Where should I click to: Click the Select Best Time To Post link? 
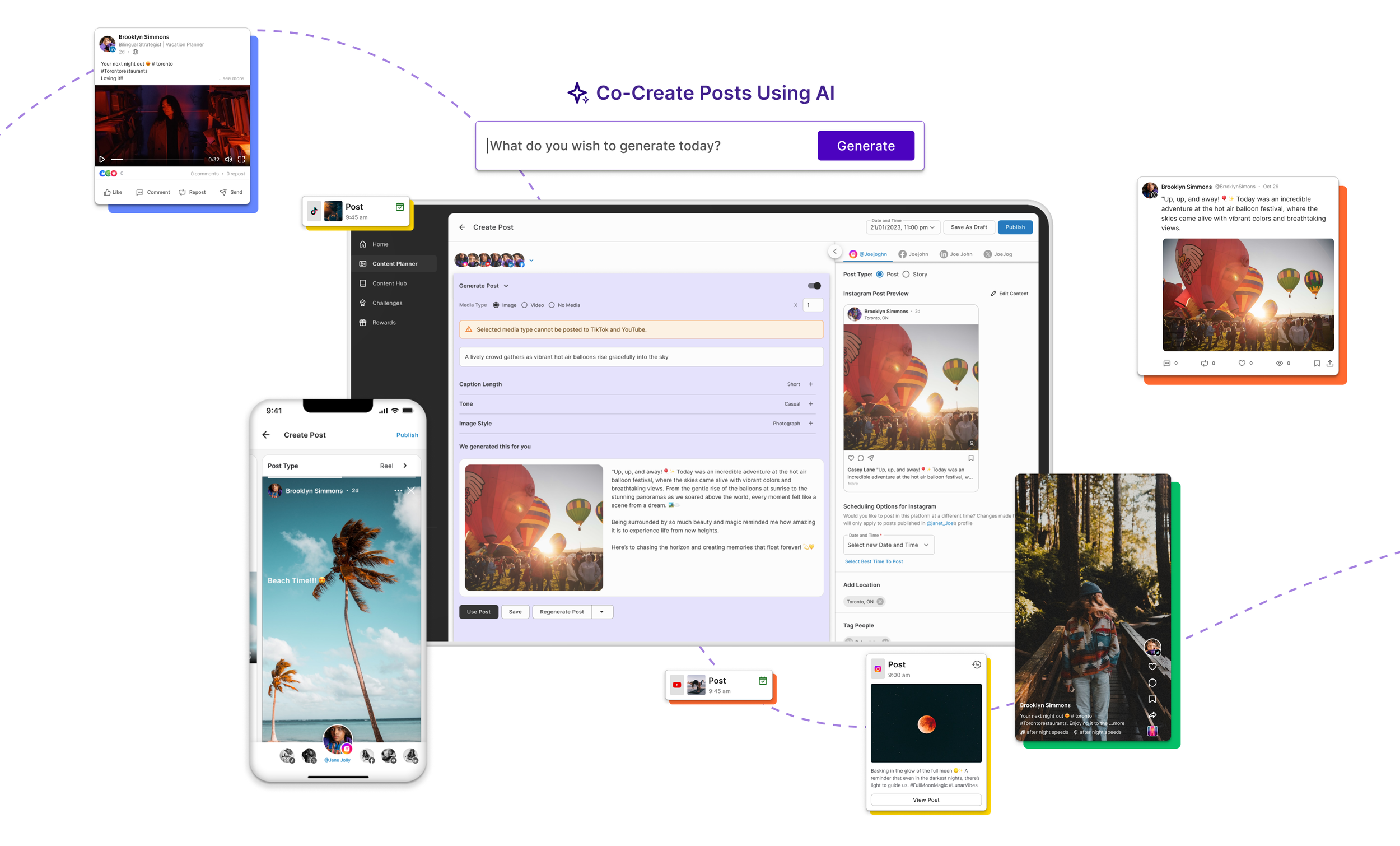tap(873, 562)
